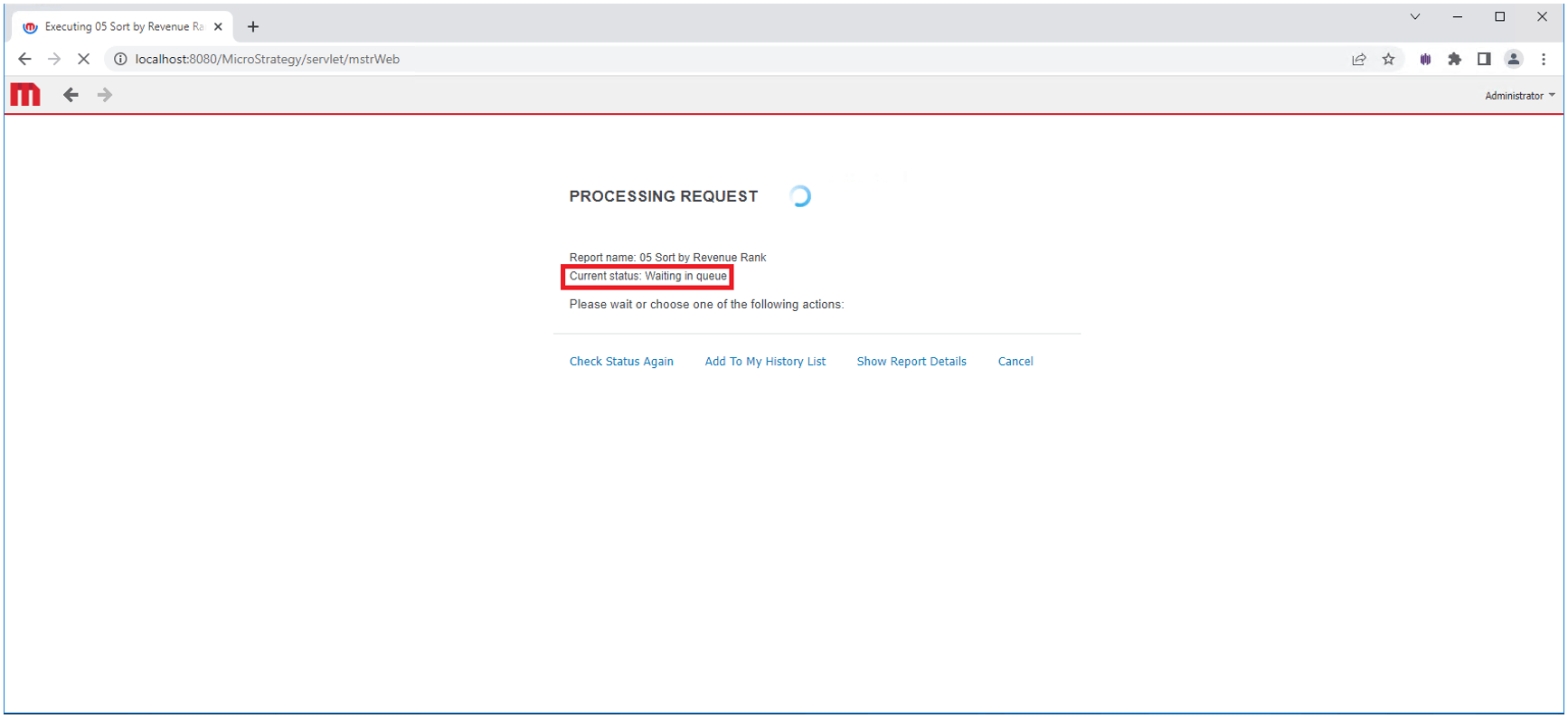Open the browser extensions puzzle icon

1454,59
